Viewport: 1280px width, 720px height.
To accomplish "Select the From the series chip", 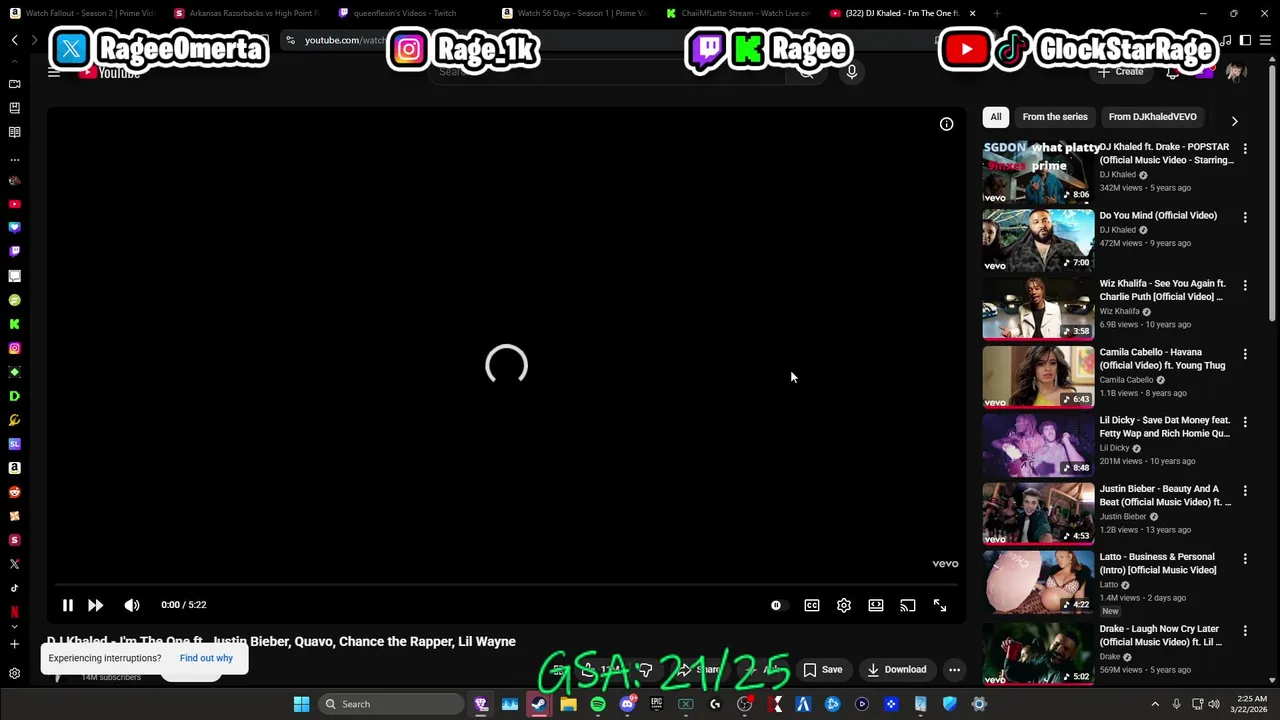I will point(1055,117).
